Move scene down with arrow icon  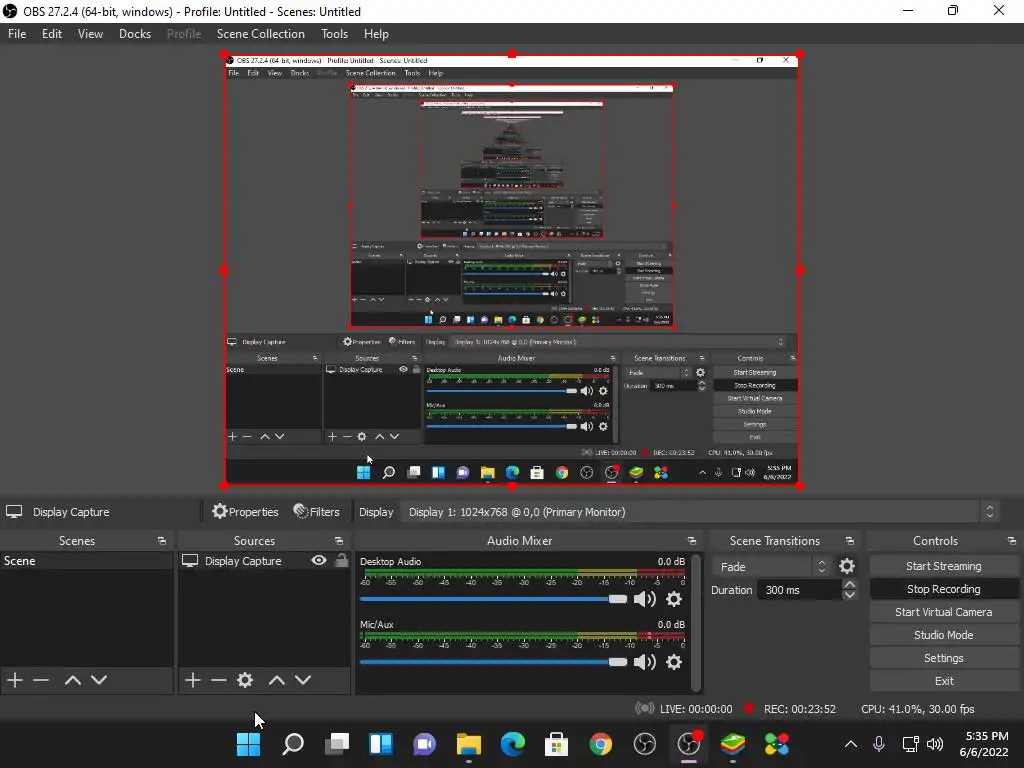[x=99, y=680]
